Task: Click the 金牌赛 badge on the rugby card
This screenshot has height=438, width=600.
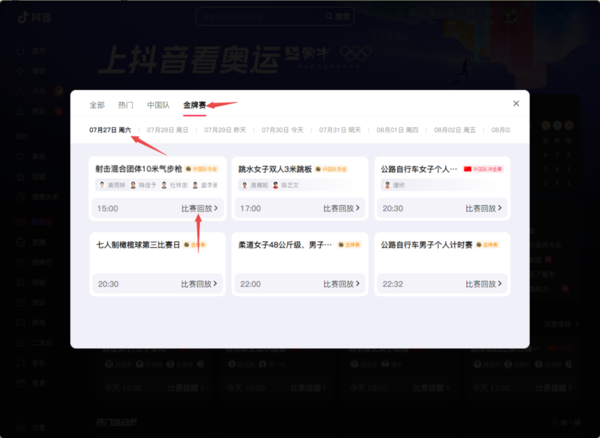Action: [x=195, y=244]
